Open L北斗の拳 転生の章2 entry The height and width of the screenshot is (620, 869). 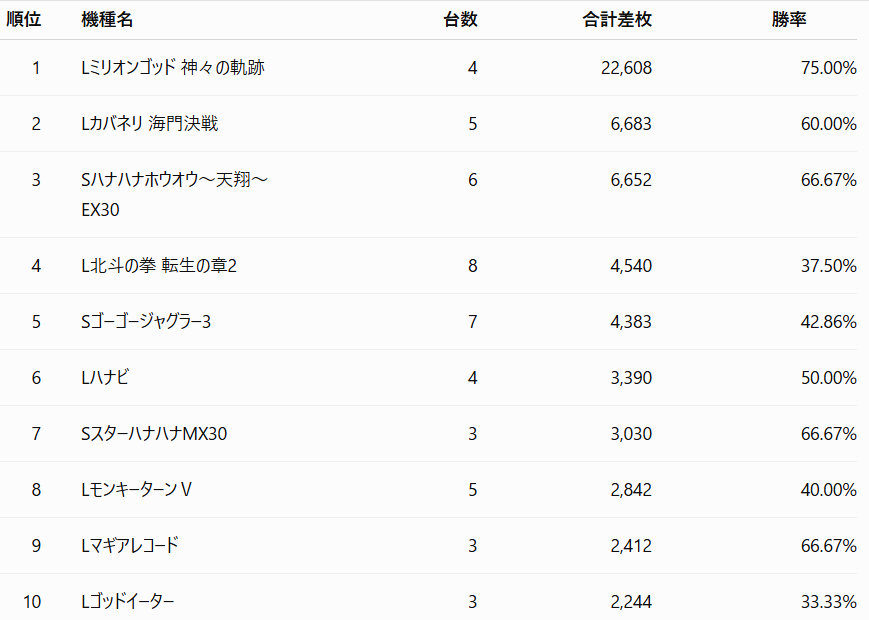pos(159,266)
